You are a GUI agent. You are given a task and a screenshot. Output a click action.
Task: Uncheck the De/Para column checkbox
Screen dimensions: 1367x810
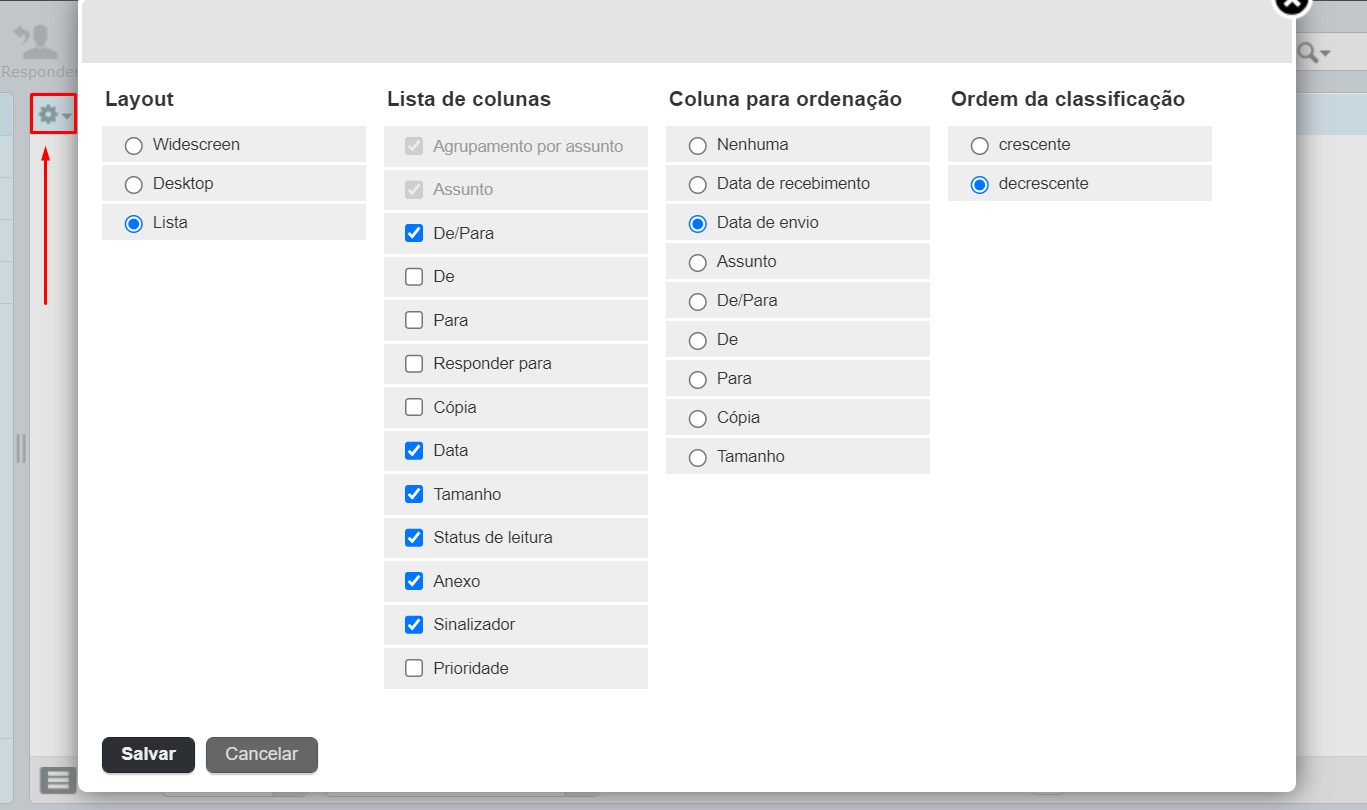(x=414, y=233)
